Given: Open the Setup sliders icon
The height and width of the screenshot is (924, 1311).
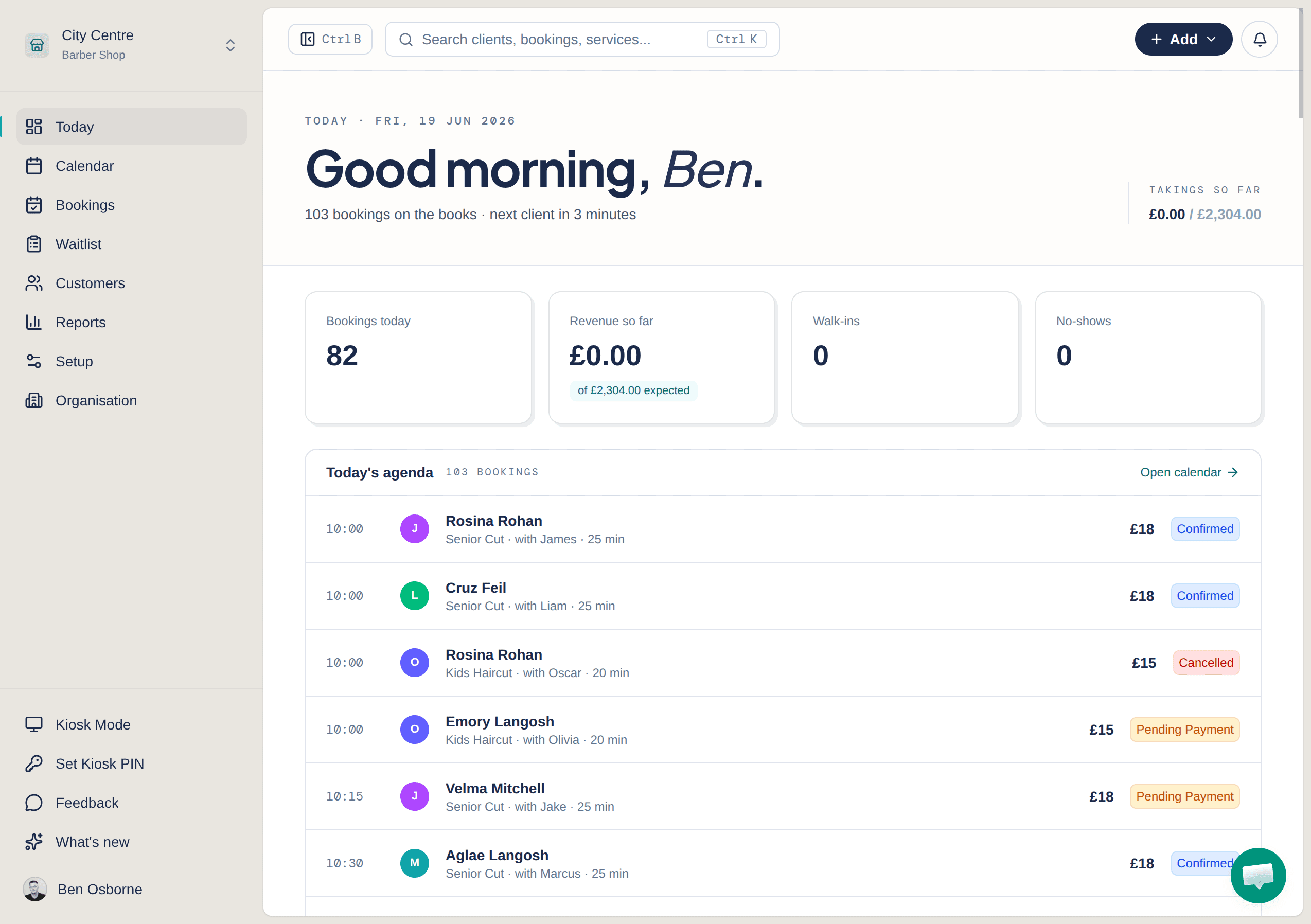Looking at the screenshot, I should coord(33,361).
